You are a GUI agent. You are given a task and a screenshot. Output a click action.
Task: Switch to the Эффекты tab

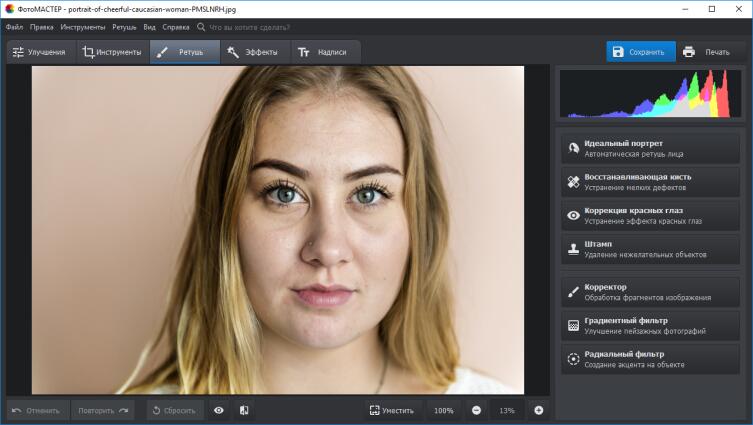coord(253,52)
